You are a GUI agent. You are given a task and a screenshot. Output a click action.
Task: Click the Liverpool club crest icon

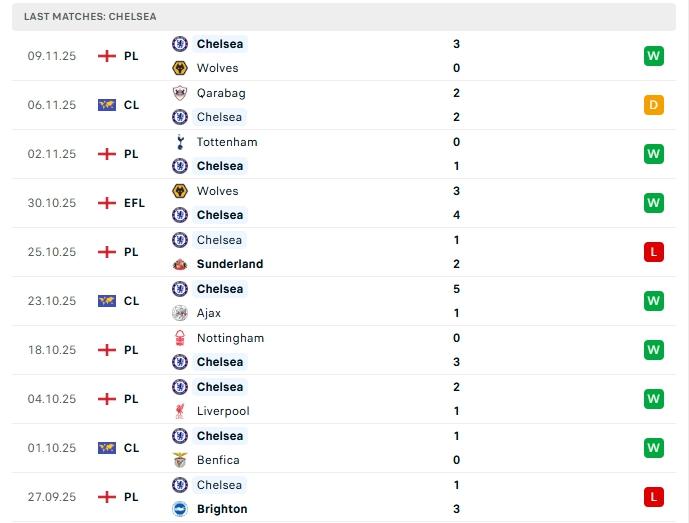pyautogui.click(x=180, y=411)
